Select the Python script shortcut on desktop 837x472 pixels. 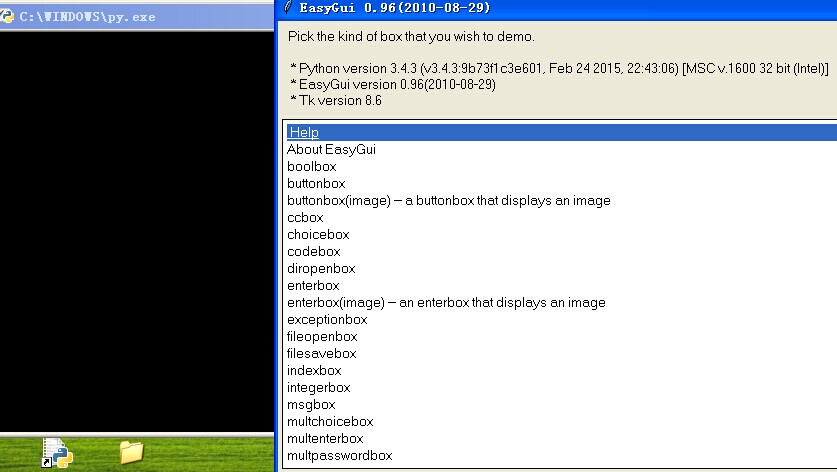56,453
